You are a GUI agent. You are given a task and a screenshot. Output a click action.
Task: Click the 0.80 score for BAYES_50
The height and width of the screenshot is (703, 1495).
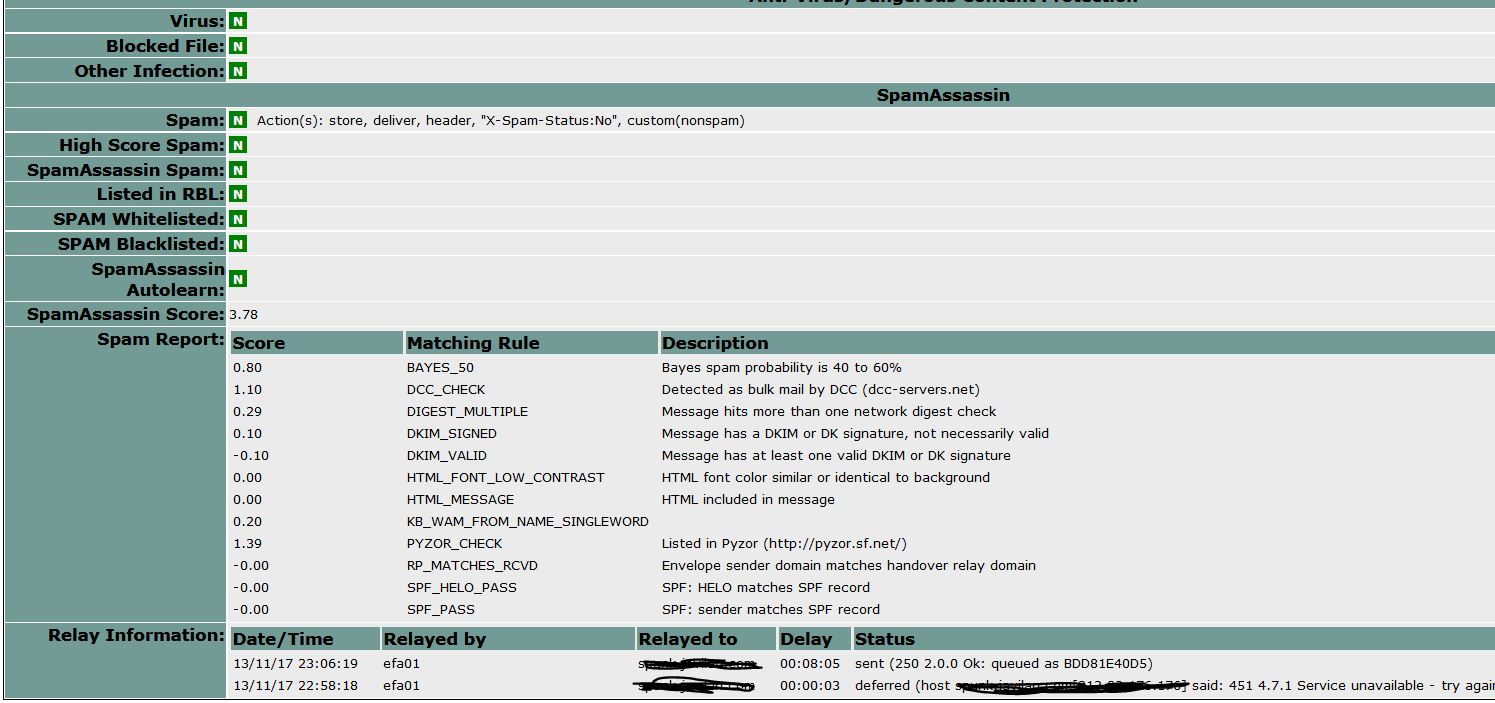click(x=247, y=368)
